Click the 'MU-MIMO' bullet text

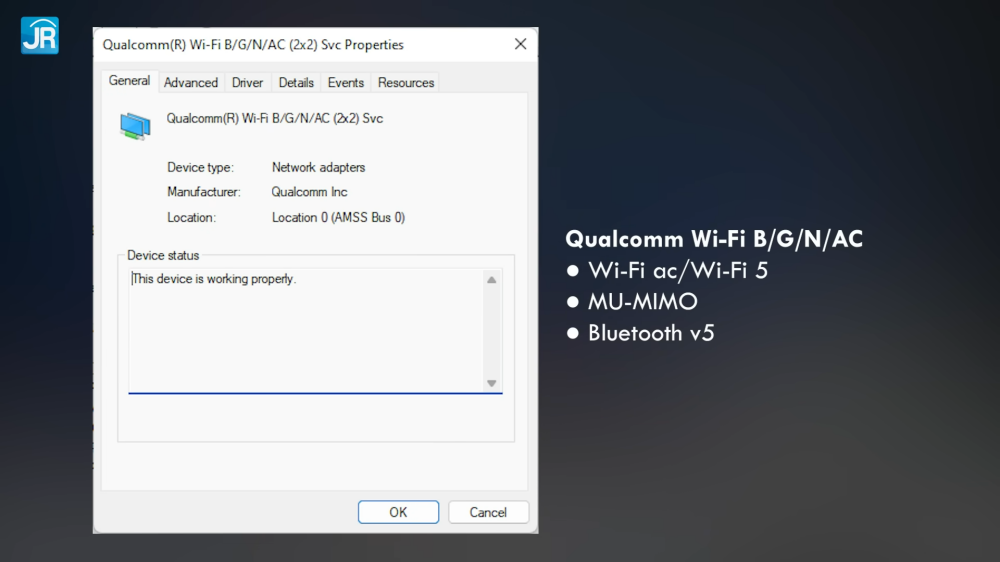643,302
